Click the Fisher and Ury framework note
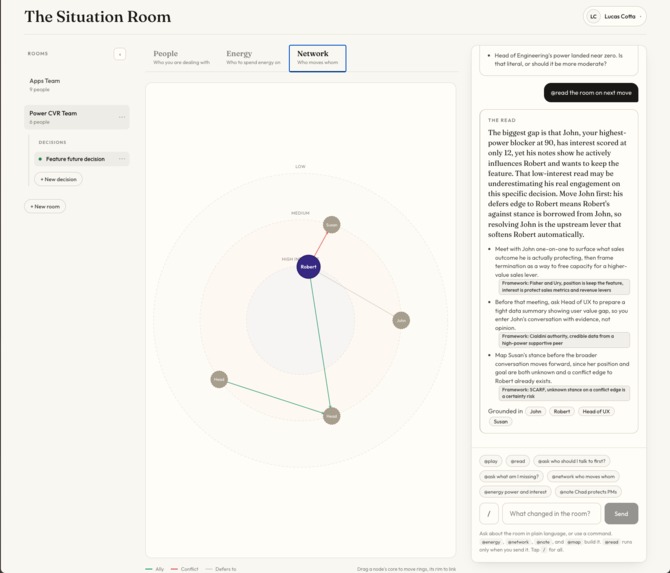This screenshot has width=670, height=573. tap(564, 287)
